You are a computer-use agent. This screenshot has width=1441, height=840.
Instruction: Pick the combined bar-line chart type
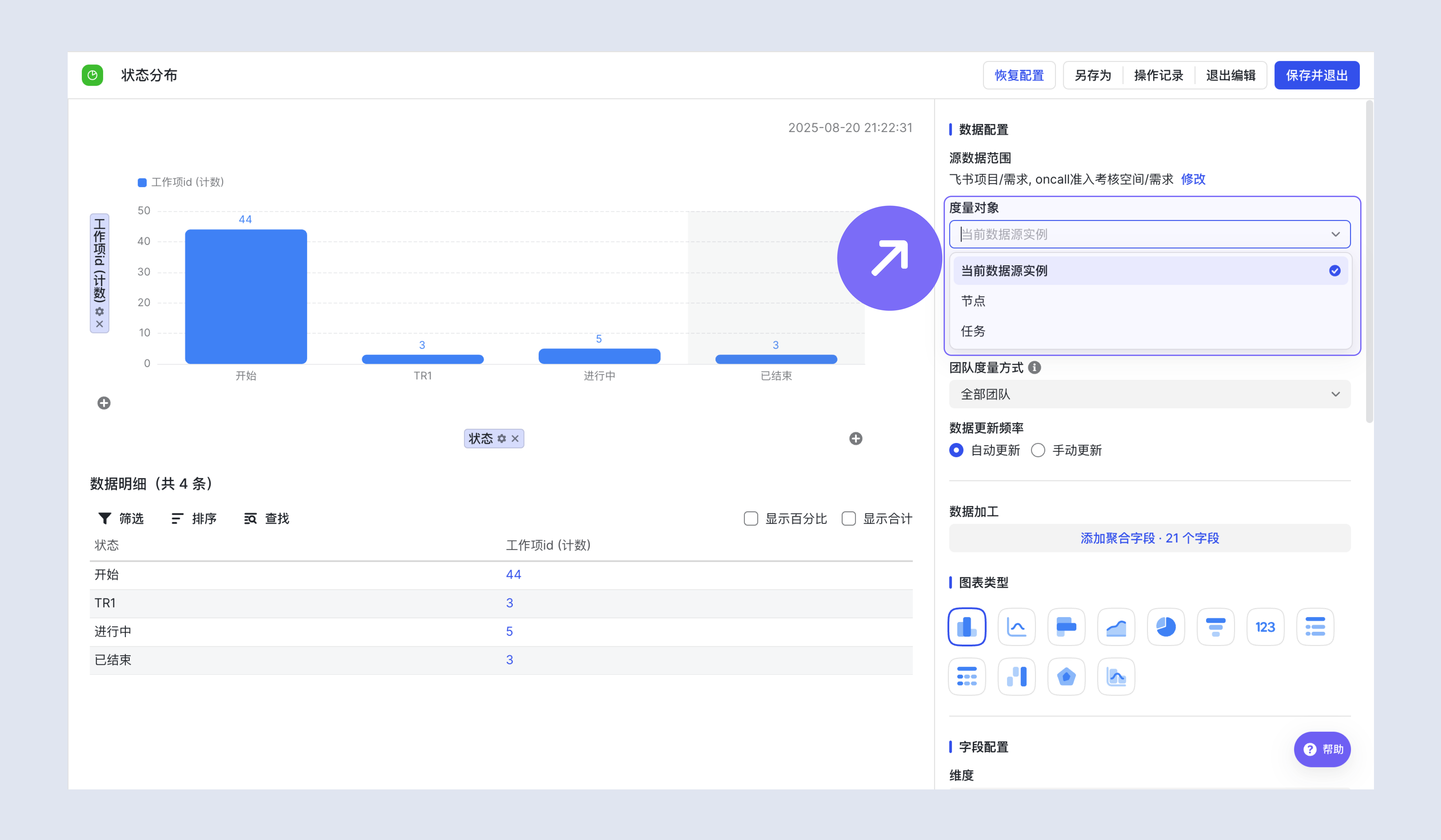[1116, 676]
